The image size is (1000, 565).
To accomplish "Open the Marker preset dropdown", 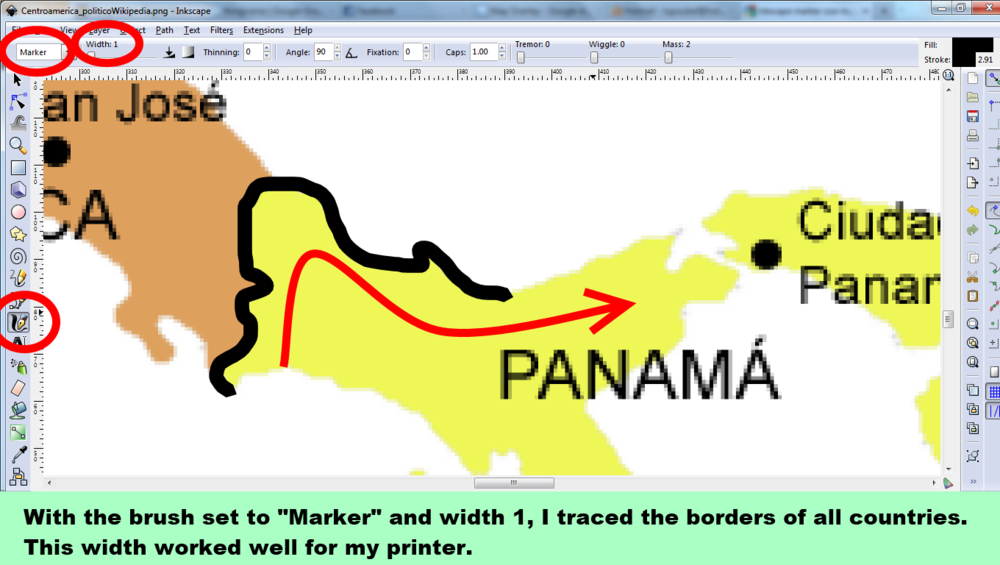I will (40, 52).
